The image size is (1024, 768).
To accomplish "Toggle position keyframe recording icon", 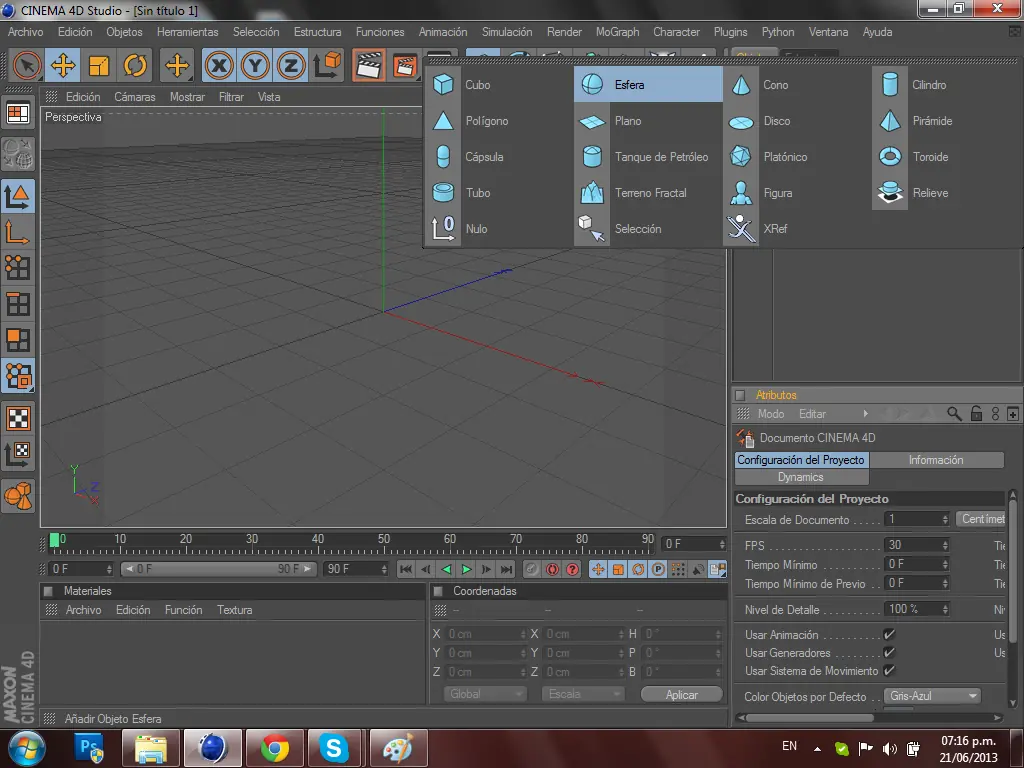I will [598, 569].
